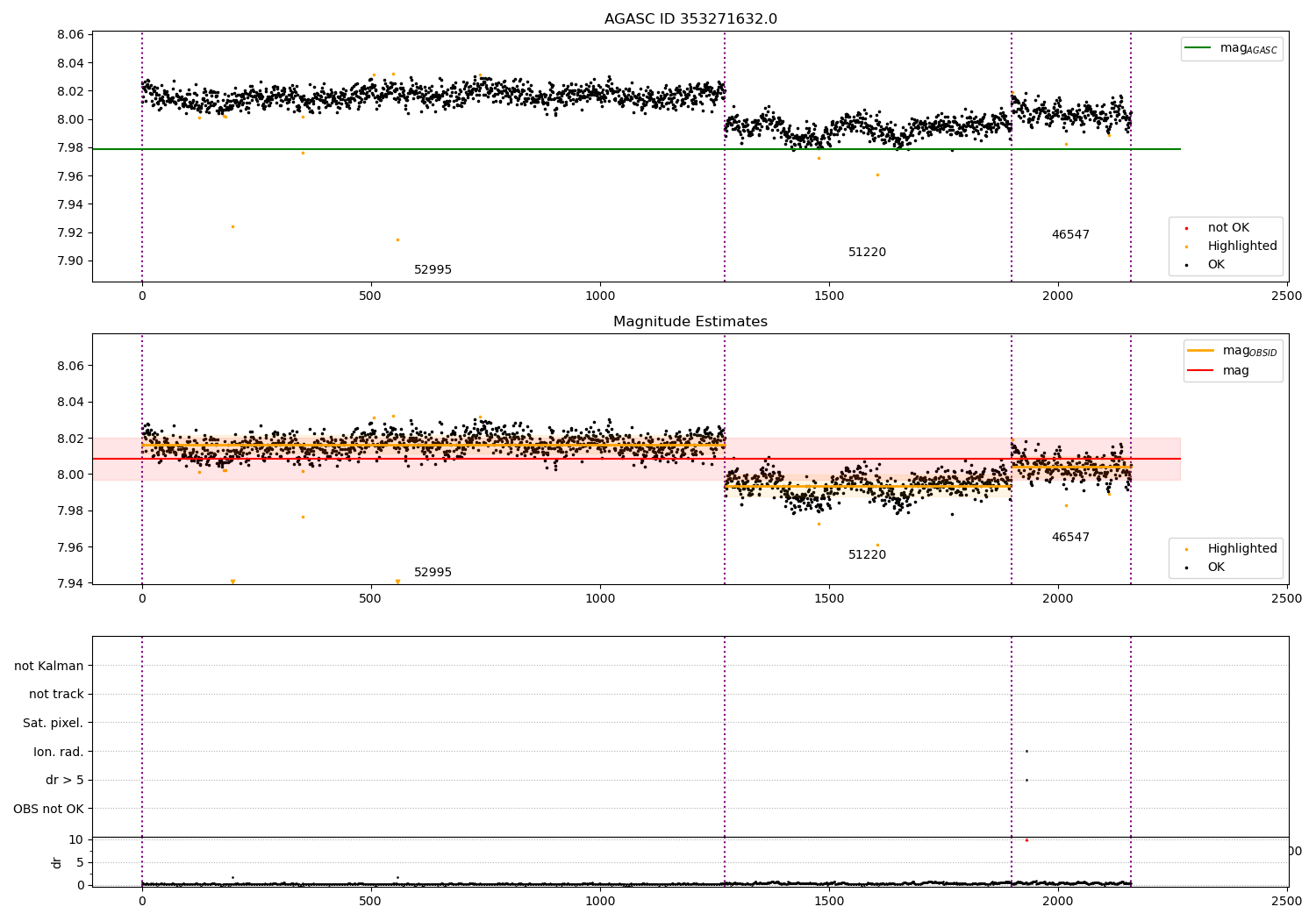Select 'OK' entry in top plot legend
The height and width of the screenshot is (921, 1316).
point(1205,264)
